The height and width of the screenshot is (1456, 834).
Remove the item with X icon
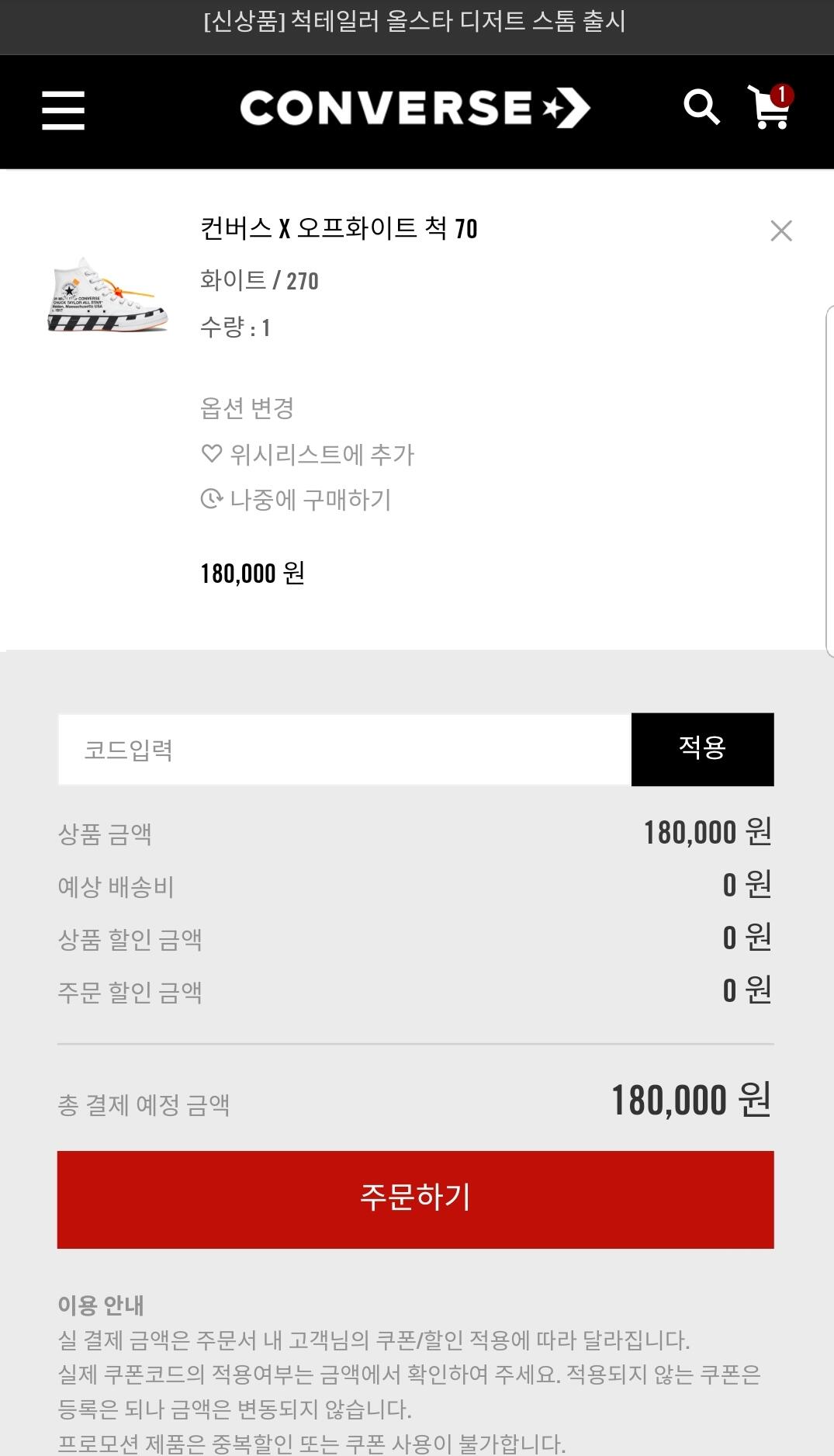[780, 231]
